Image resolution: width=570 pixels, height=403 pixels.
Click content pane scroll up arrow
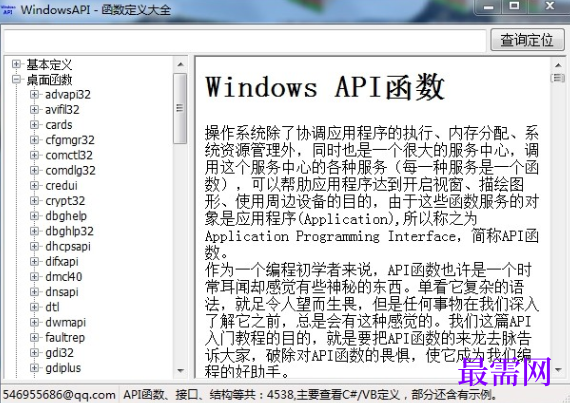tap(558, 65)
